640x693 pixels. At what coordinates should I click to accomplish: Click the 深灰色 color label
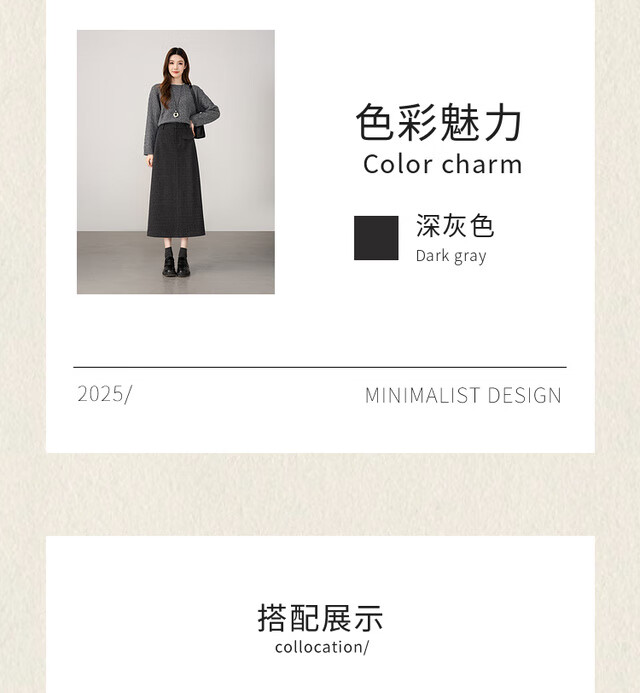click(455, 226)
